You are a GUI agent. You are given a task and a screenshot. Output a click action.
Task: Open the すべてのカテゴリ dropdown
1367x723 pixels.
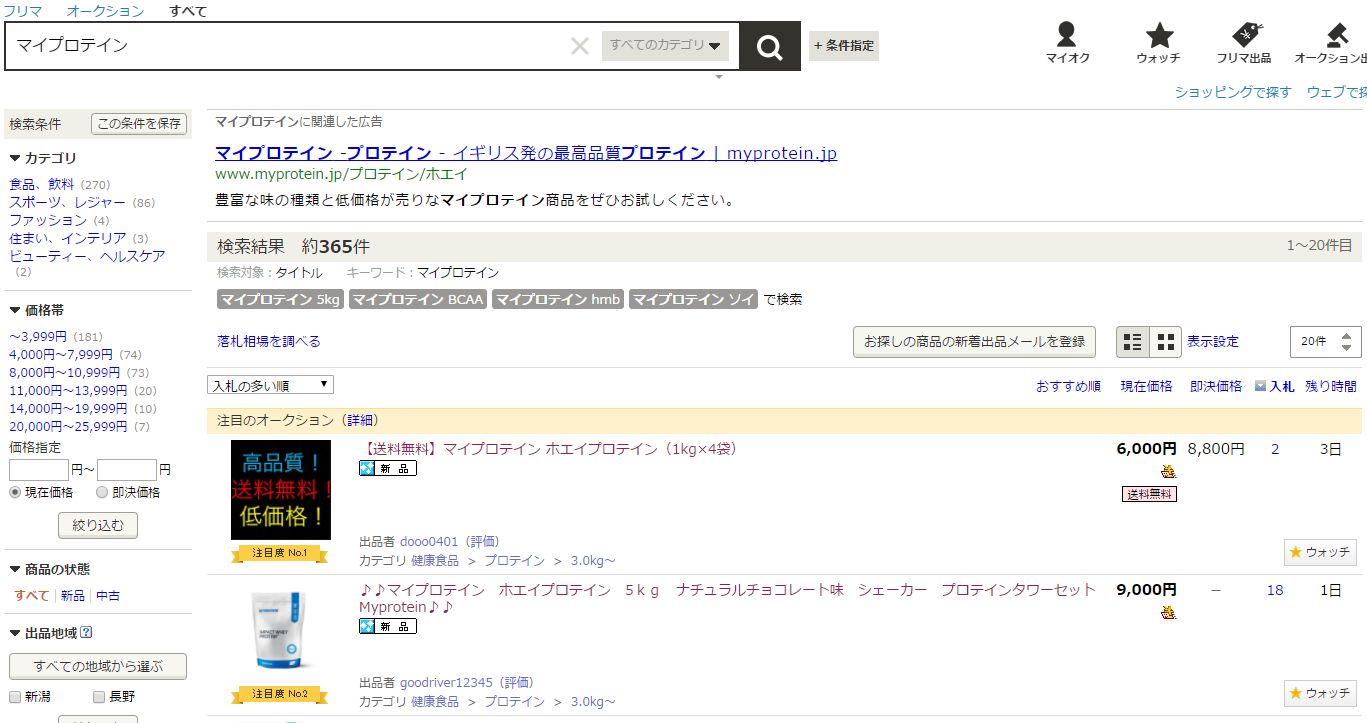click(x=665, y=45)
